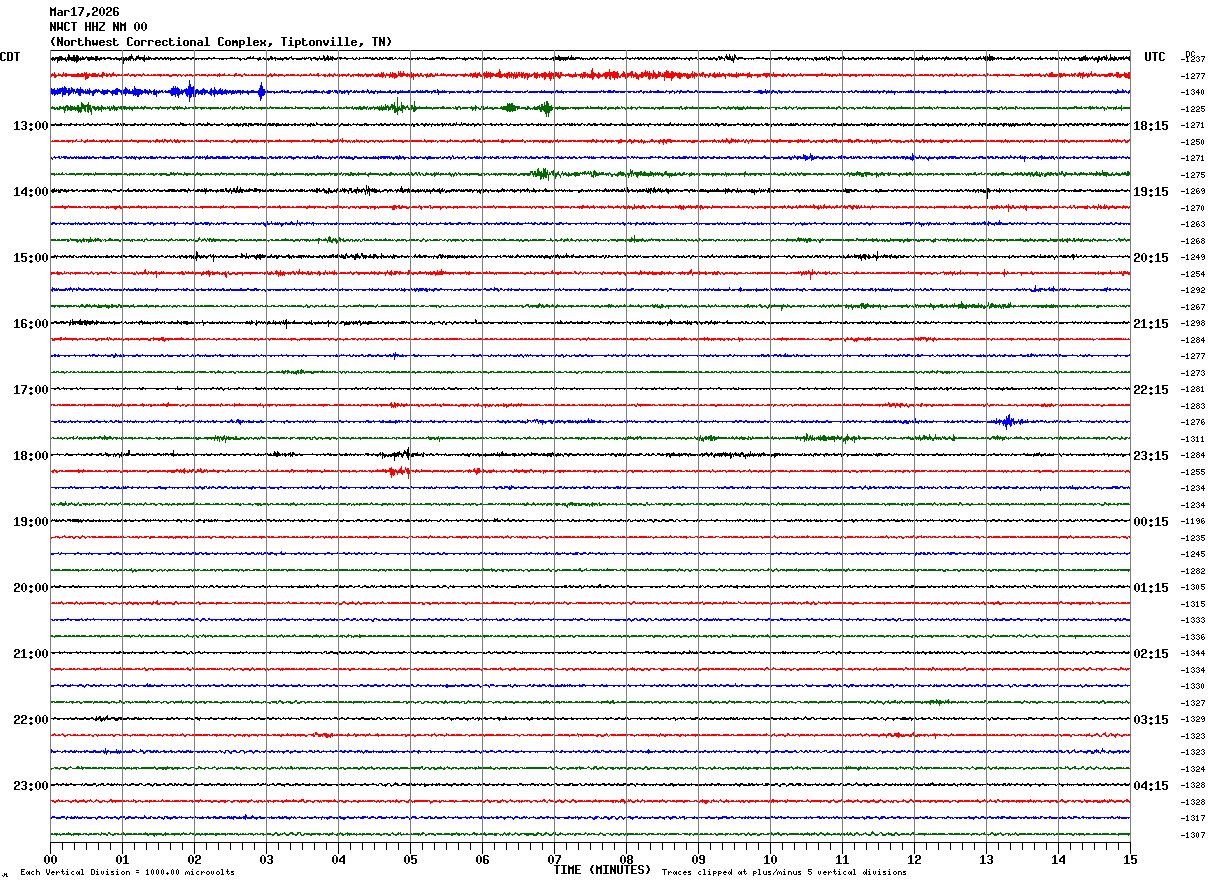Screen dimensions: 1210x886
Task: Click the Each Vertical Division 1000.00 microvolts note
Action: click(x=127, y=873)
